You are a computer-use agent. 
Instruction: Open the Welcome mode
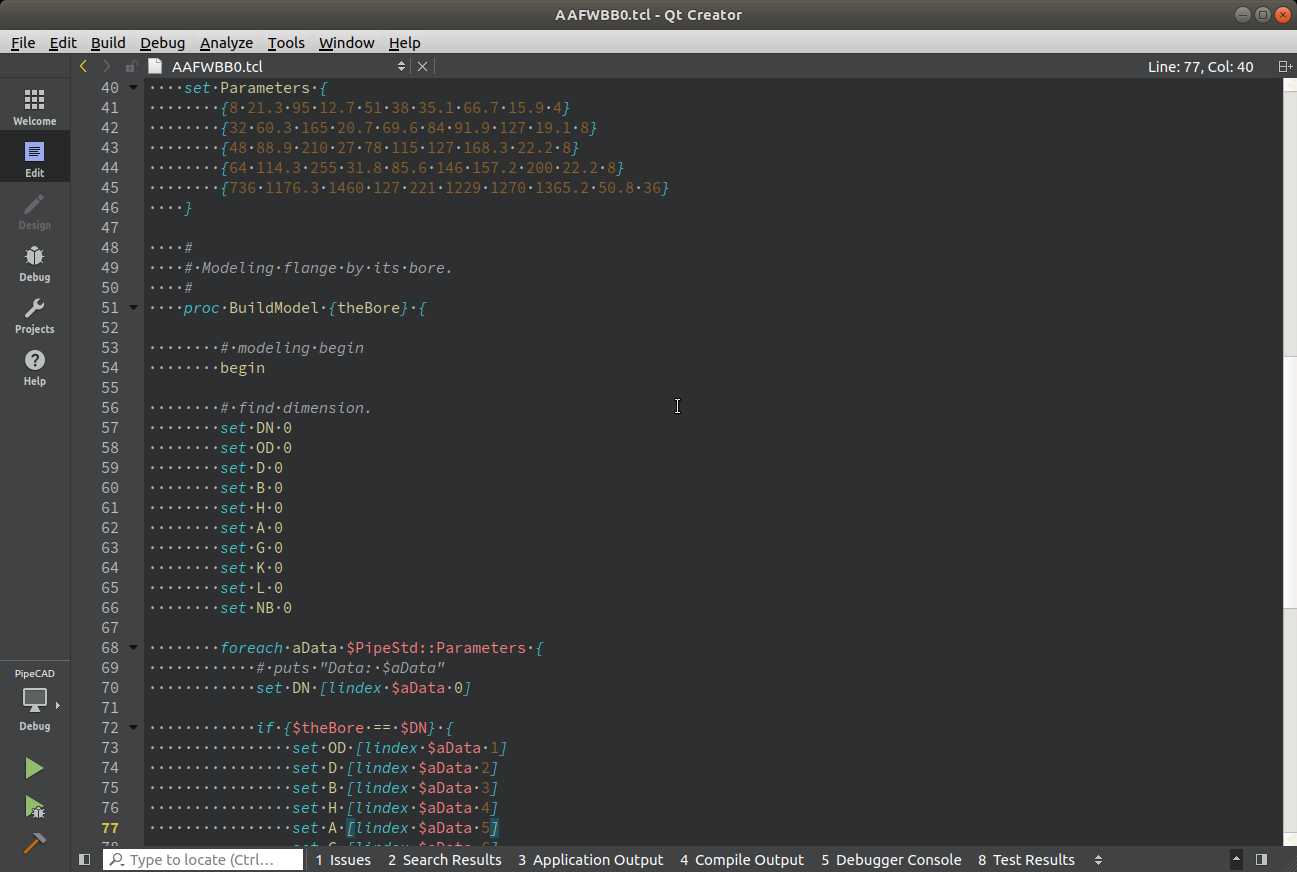(35, 107)
